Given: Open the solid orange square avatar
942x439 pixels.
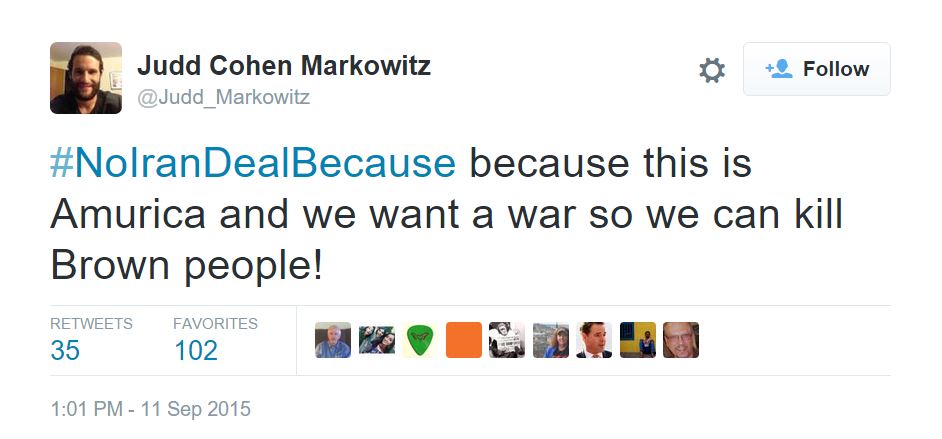Looking at the screenshot, I should click(464, 340).
